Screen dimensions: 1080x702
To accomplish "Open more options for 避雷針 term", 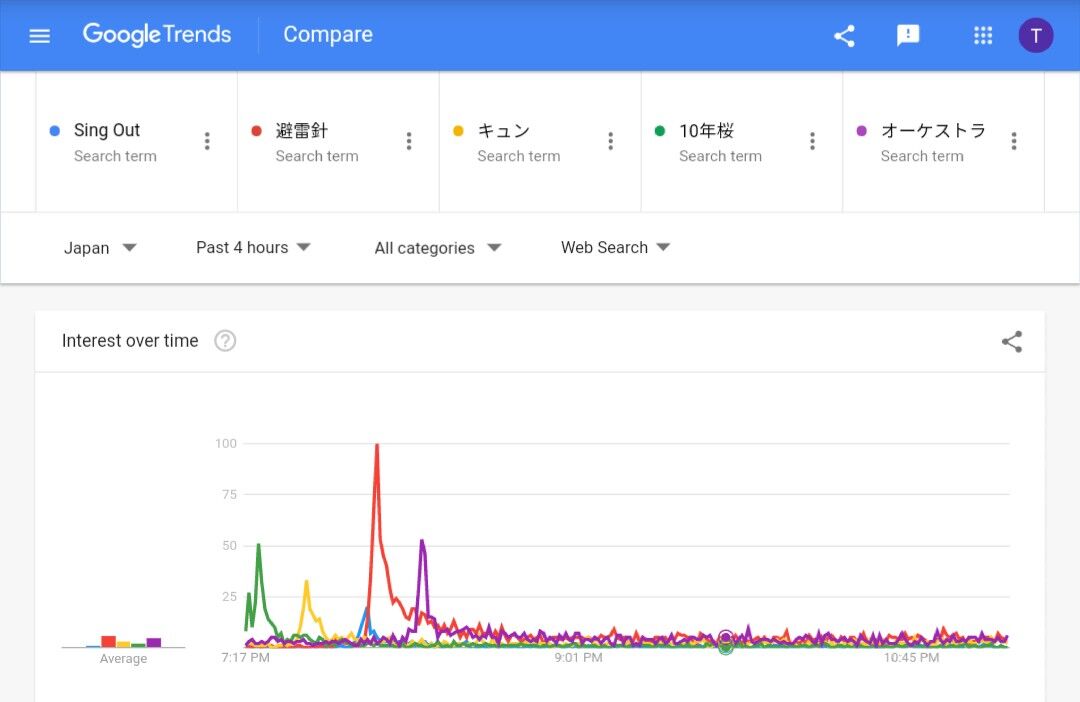I will [x=409, y=141].
